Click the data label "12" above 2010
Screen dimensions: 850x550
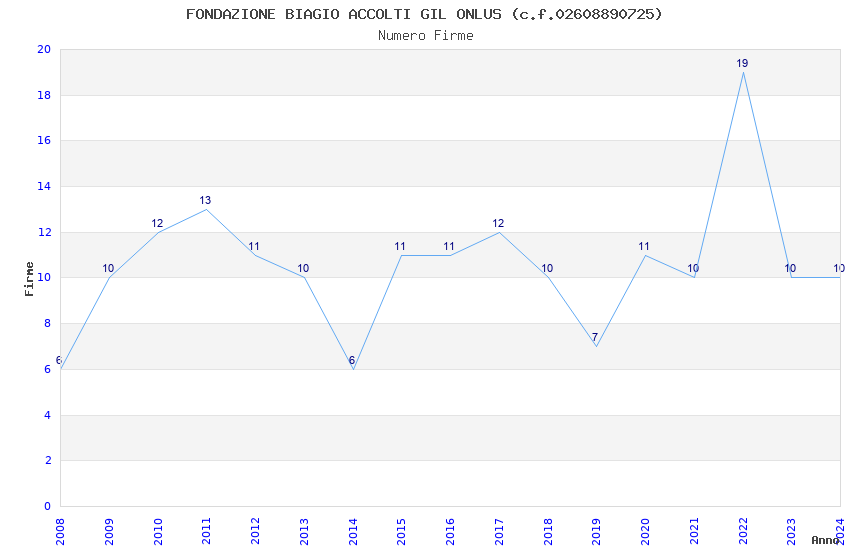pyautogui.click(x=157, y=223)
